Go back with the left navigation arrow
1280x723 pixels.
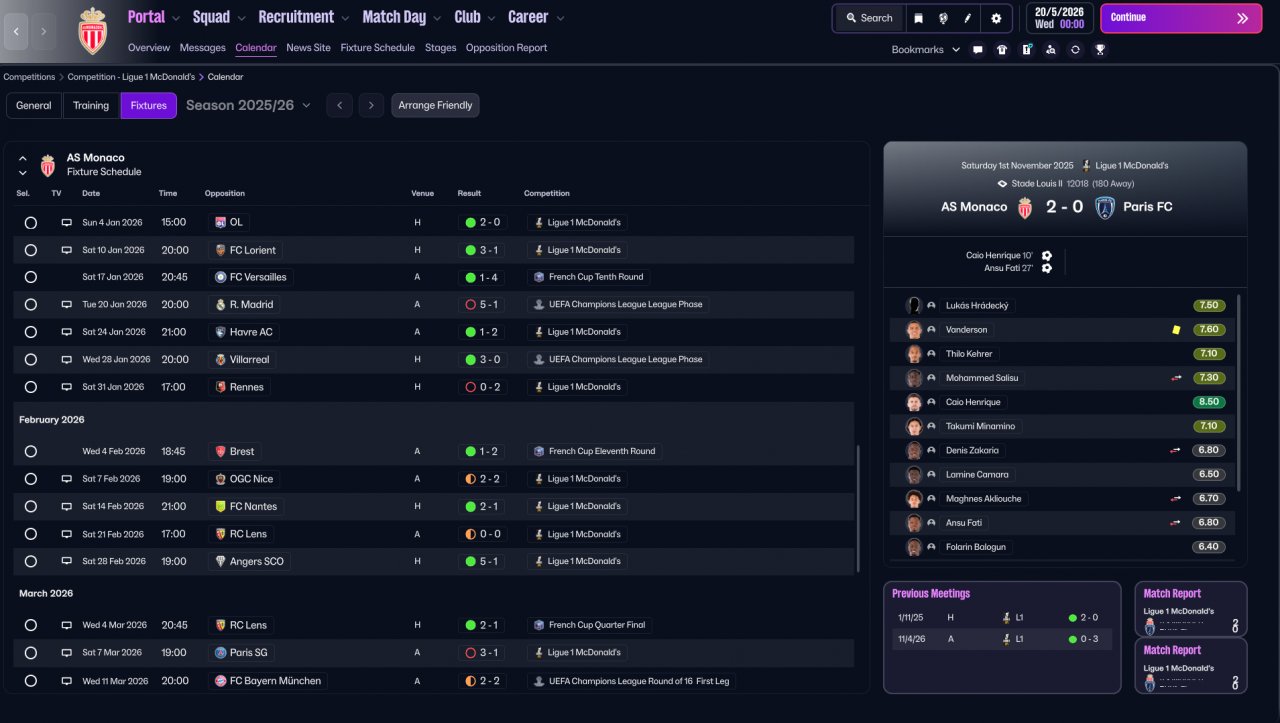16,31
